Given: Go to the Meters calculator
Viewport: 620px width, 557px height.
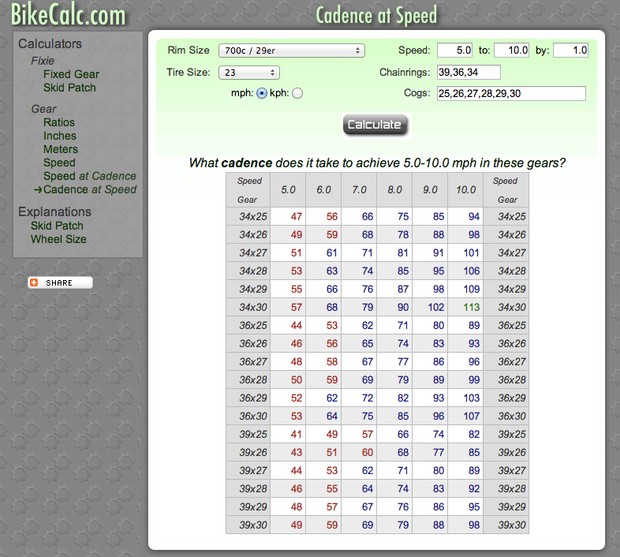Looking at the screenshot, I should tap(60, 149).
